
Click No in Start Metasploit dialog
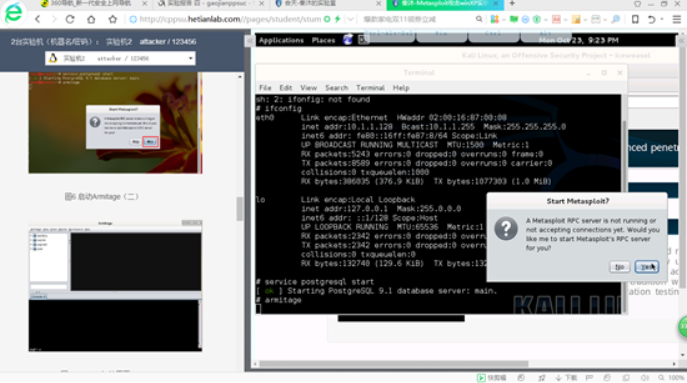tap(620, 267)
